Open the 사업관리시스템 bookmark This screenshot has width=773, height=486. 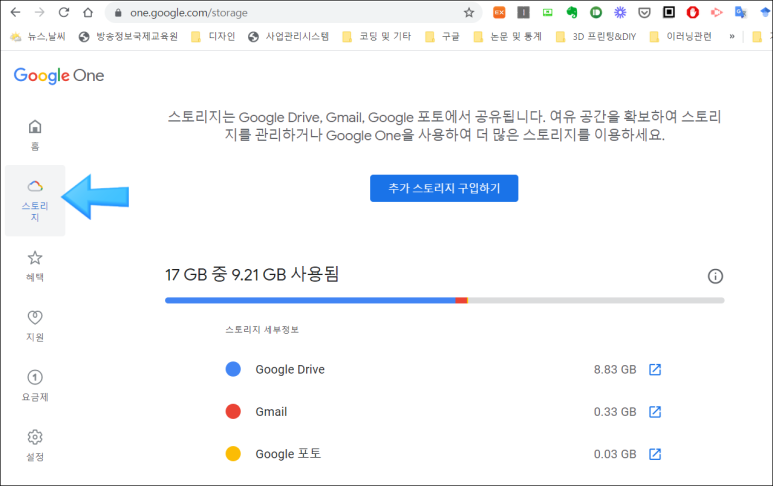[289, 36]
